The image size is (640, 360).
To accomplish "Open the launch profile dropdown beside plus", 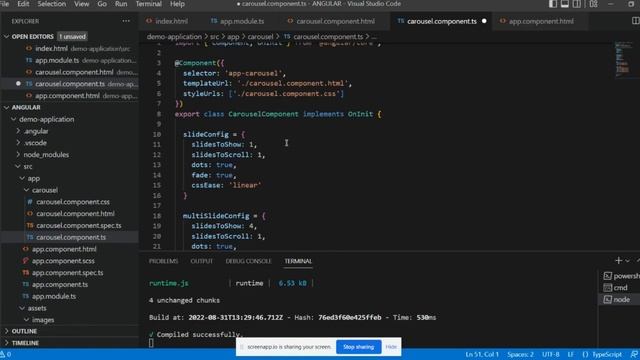I will point(628,261).
